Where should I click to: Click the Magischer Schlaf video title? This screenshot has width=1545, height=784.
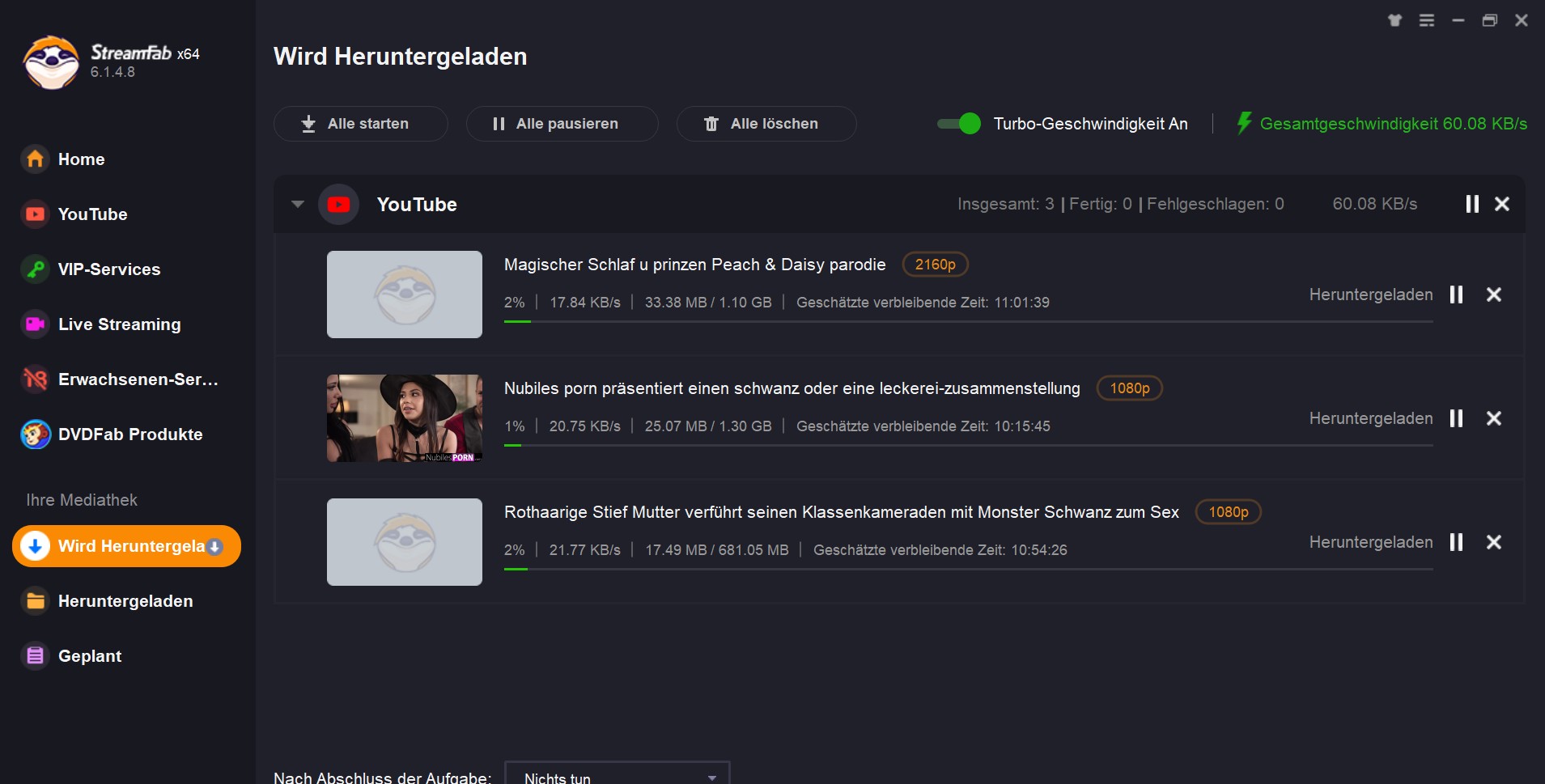click(695, 265)
